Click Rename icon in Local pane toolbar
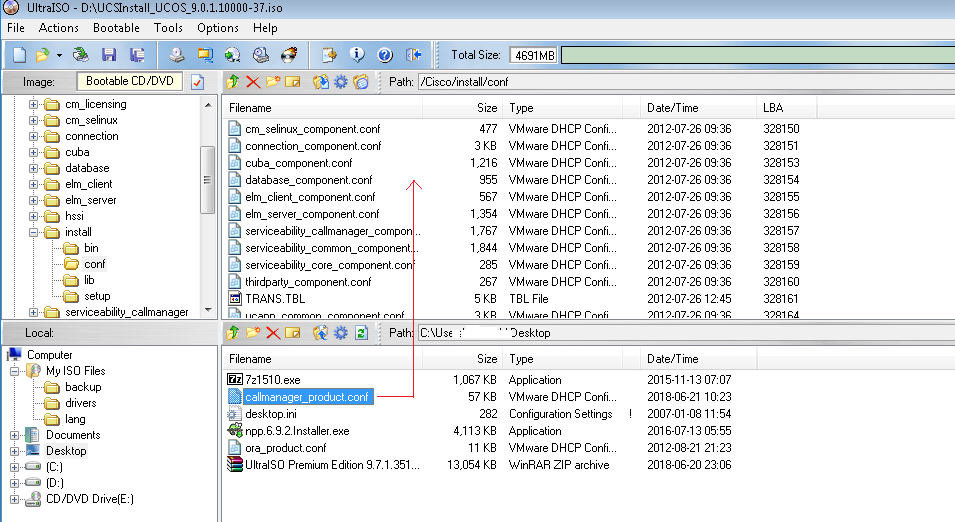The width and height of the screenshot is (955, 522). (293, 333)
